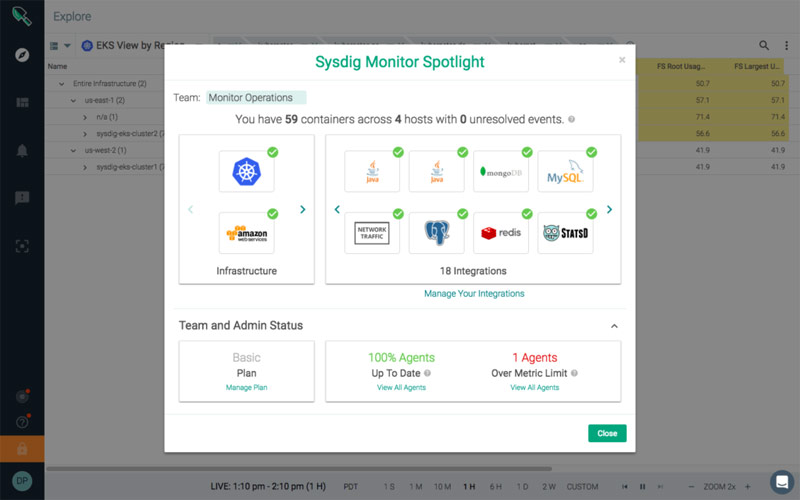
Task: Open the grouping view dropdown arrow
Action: point(67,46)
